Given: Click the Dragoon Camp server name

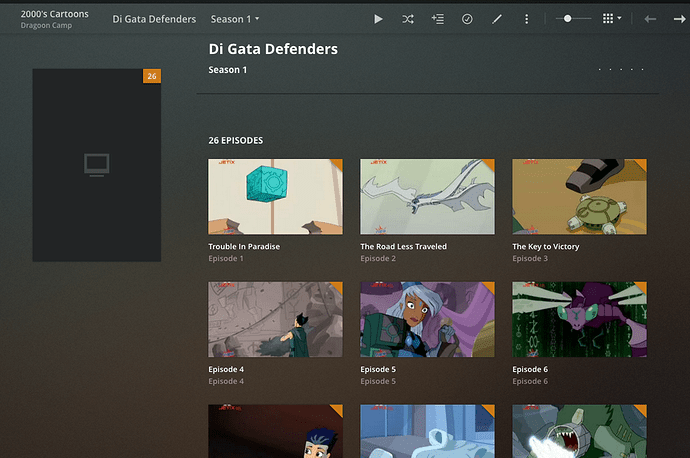Looking at the screenshot, I should [x=46, y=26].
